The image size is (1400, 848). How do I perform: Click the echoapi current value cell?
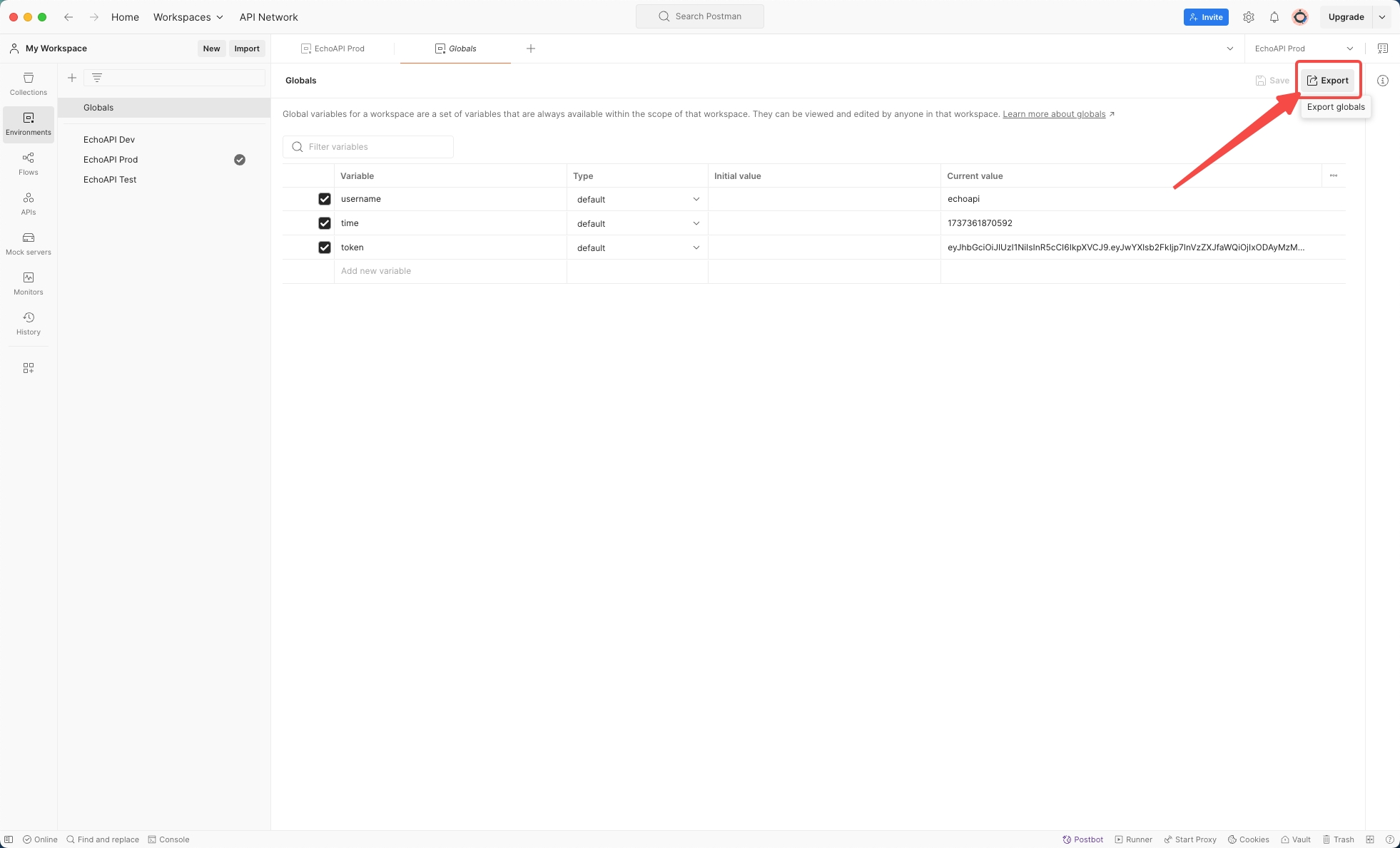pos(1143,199)
